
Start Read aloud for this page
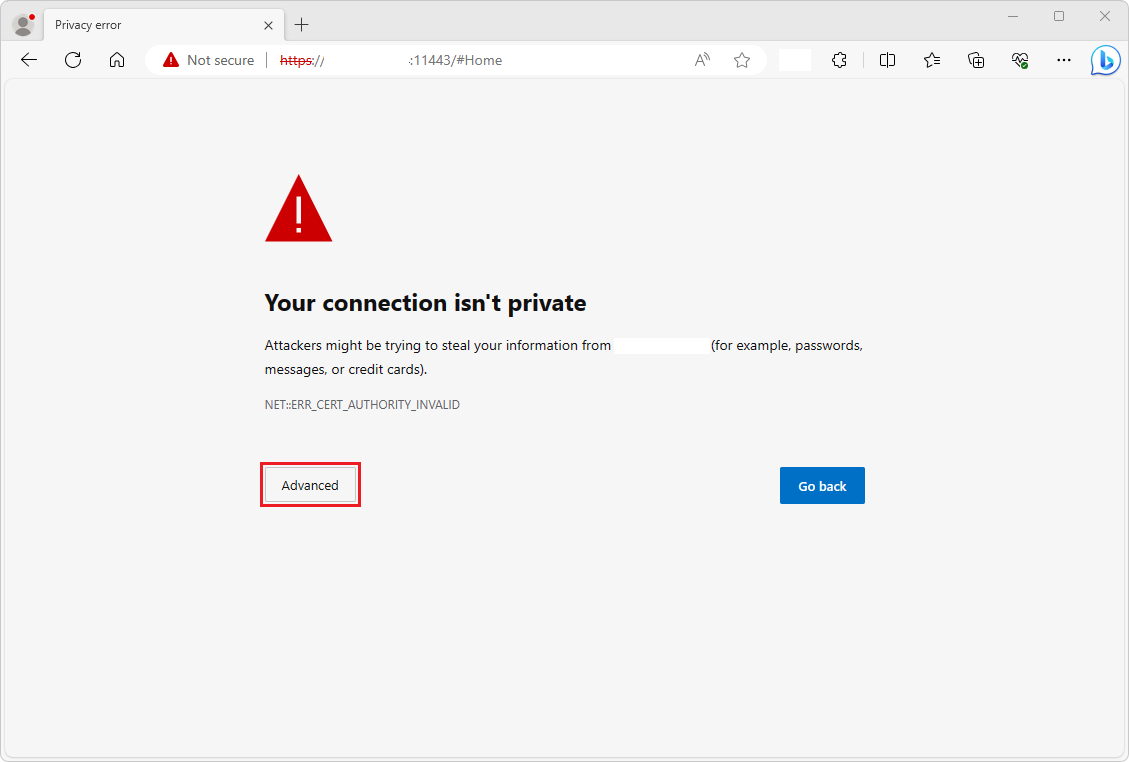click(x=702, y=60)
